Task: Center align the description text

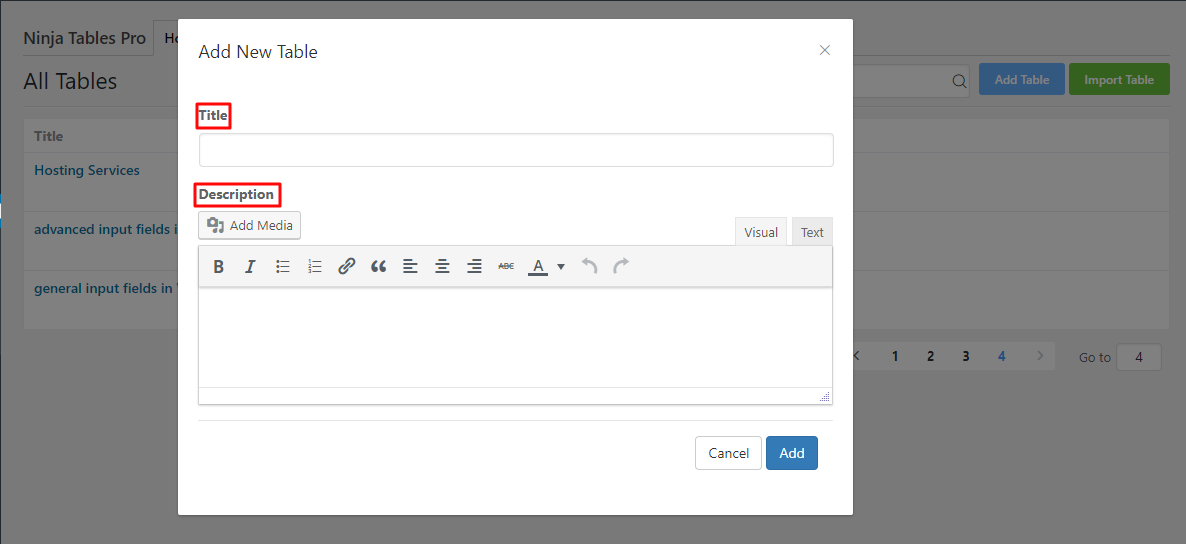Action: pos(442,267)
